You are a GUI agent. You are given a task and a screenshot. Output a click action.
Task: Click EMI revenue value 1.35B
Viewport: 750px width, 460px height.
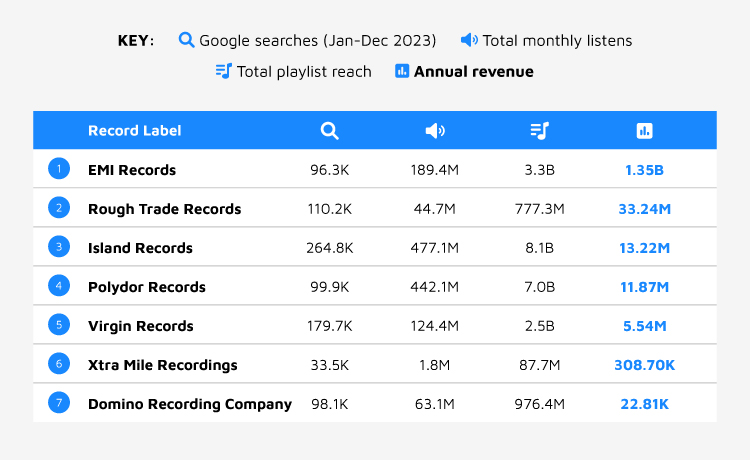pyautogui.click(x=644, y=170)
